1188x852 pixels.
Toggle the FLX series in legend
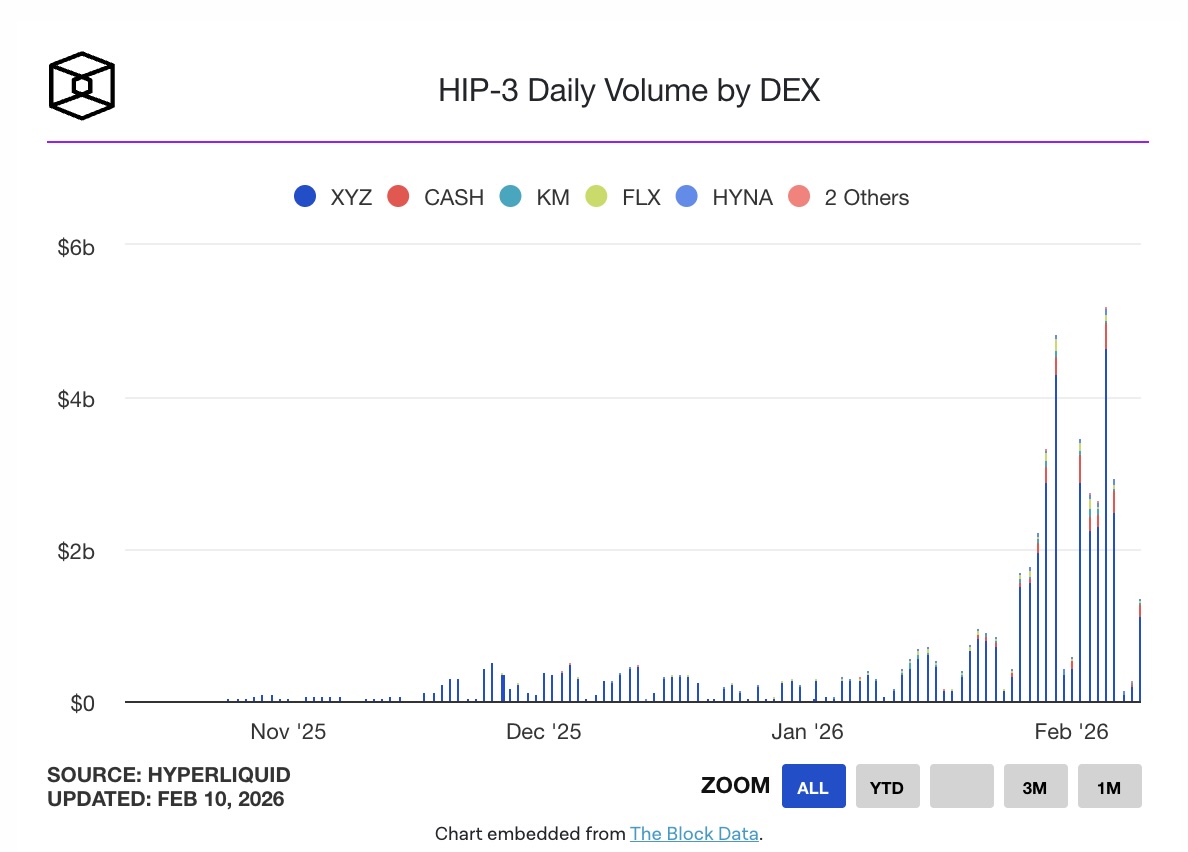point(640,197)
